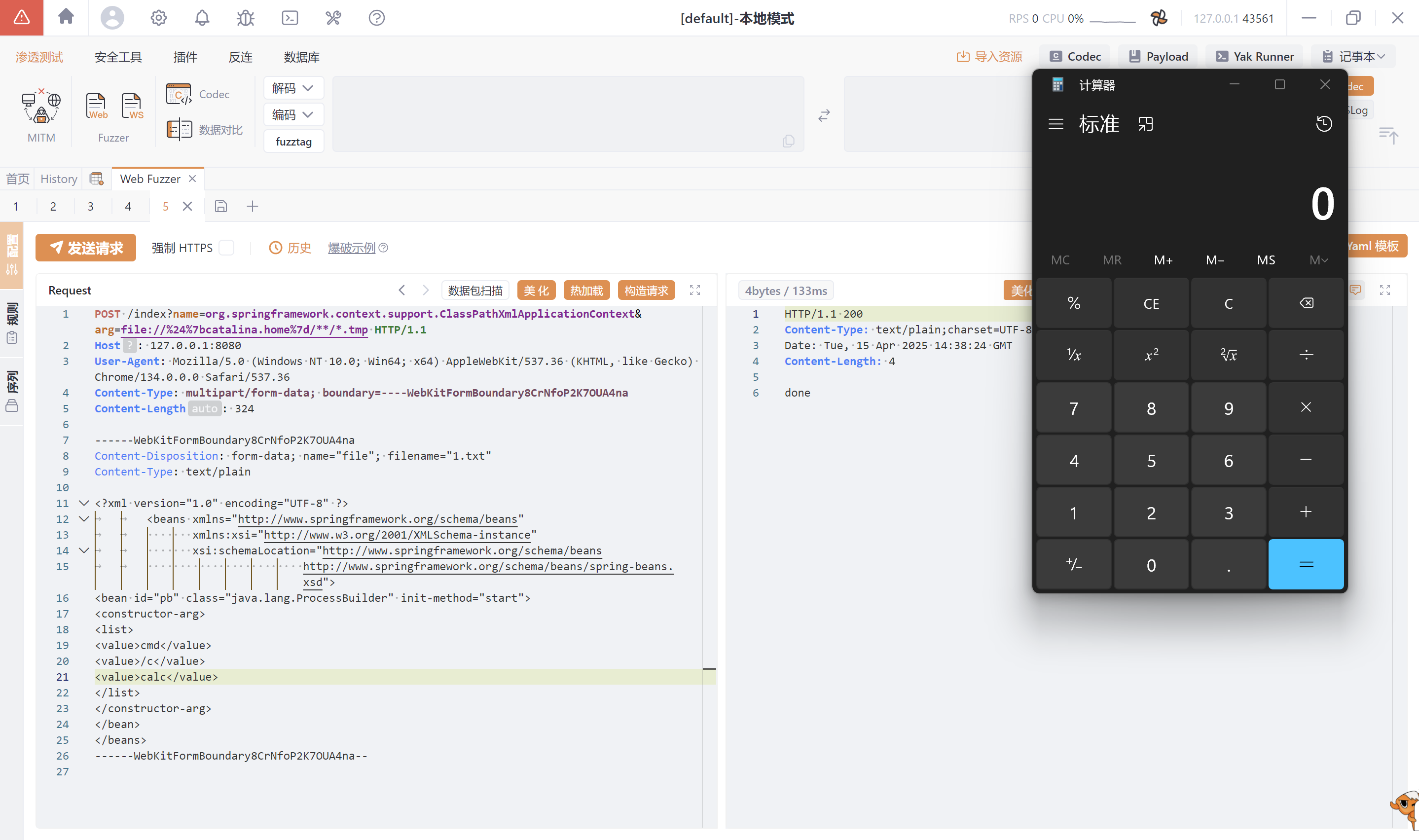Toggle the 强制 HTTPS checkbox
1419x840 pixels.
click(x=226, y=248)
